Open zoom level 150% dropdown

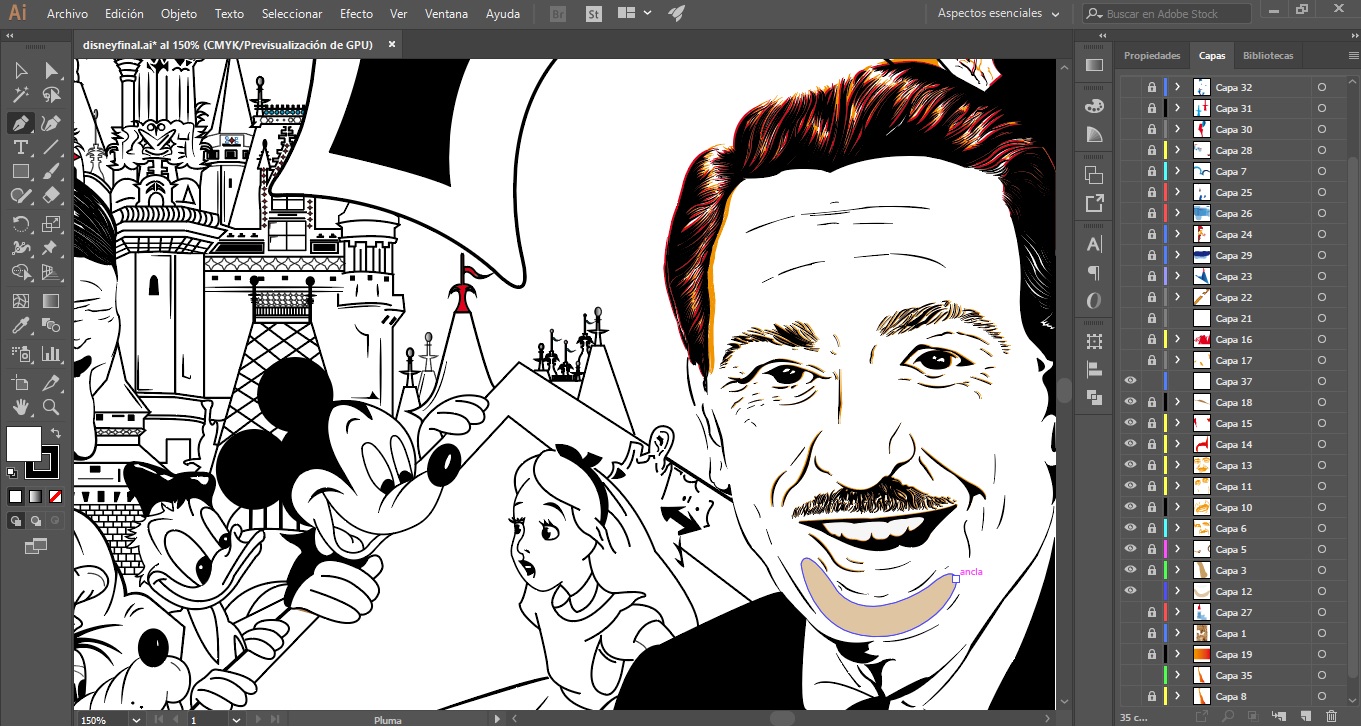(134, 719)
